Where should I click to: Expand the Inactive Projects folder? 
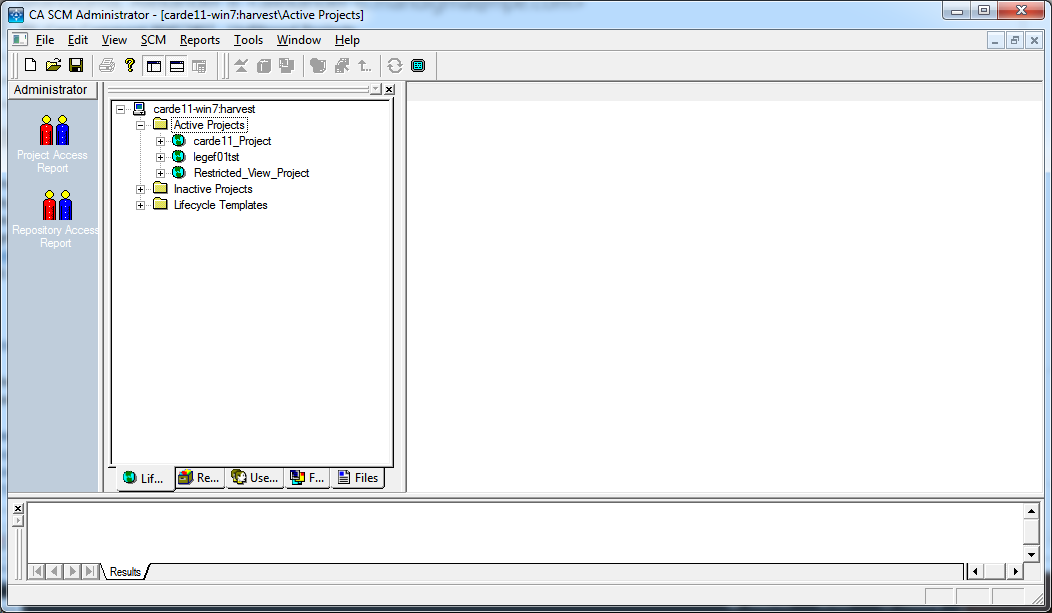pos(140,189)
